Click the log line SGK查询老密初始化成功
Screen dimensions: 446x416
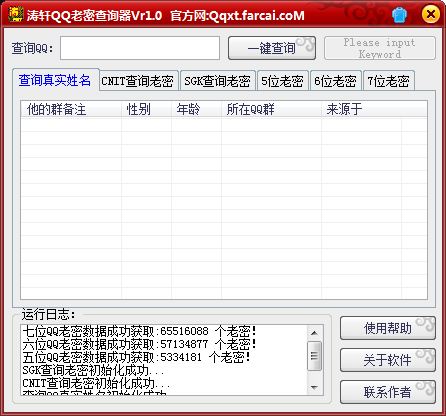[93, 370]
